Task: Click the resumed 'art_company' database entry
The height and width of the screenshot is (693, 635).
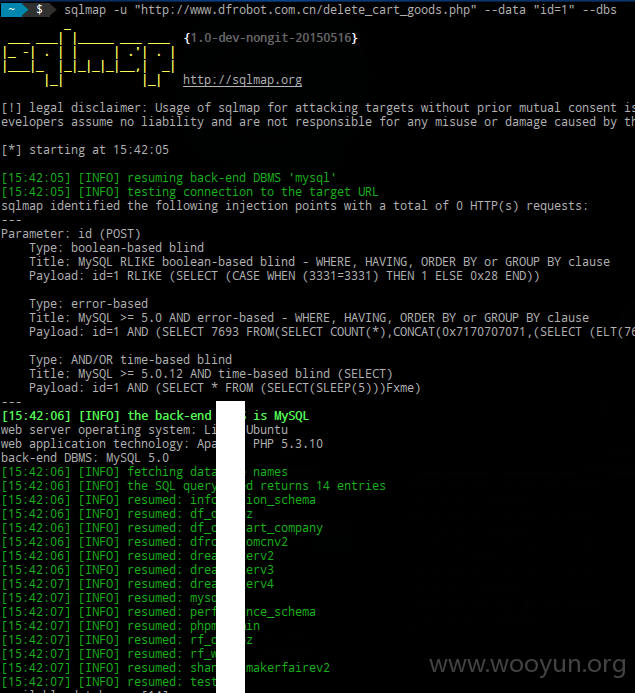Action: click(162, 528)
